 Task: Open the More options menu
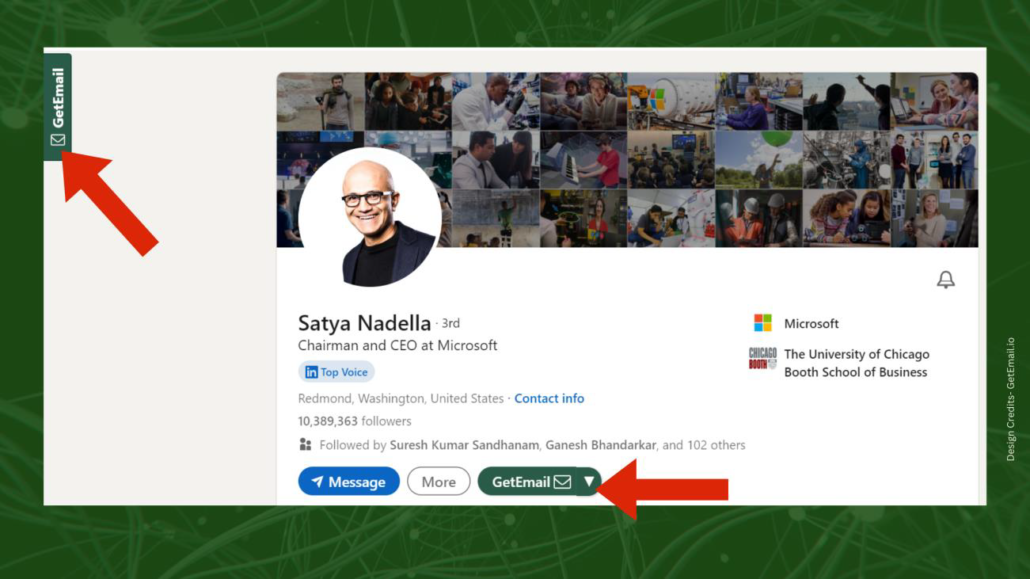(438, 482)
